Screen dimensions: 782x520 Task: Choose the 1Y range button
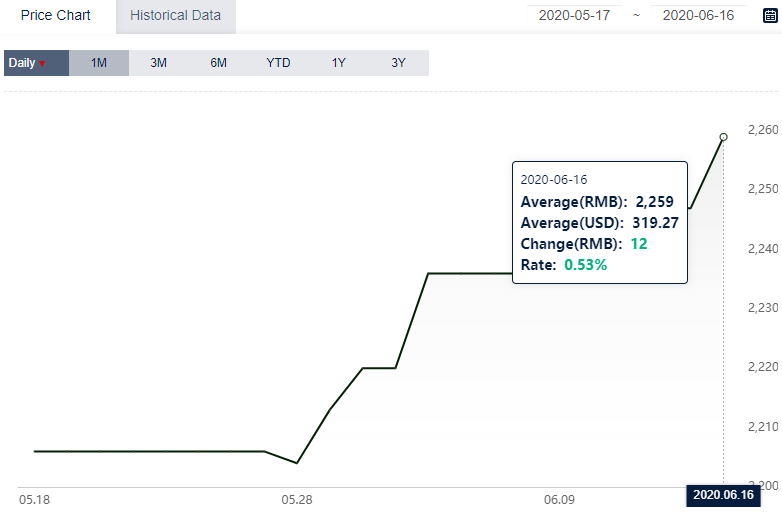coord(339,63)
